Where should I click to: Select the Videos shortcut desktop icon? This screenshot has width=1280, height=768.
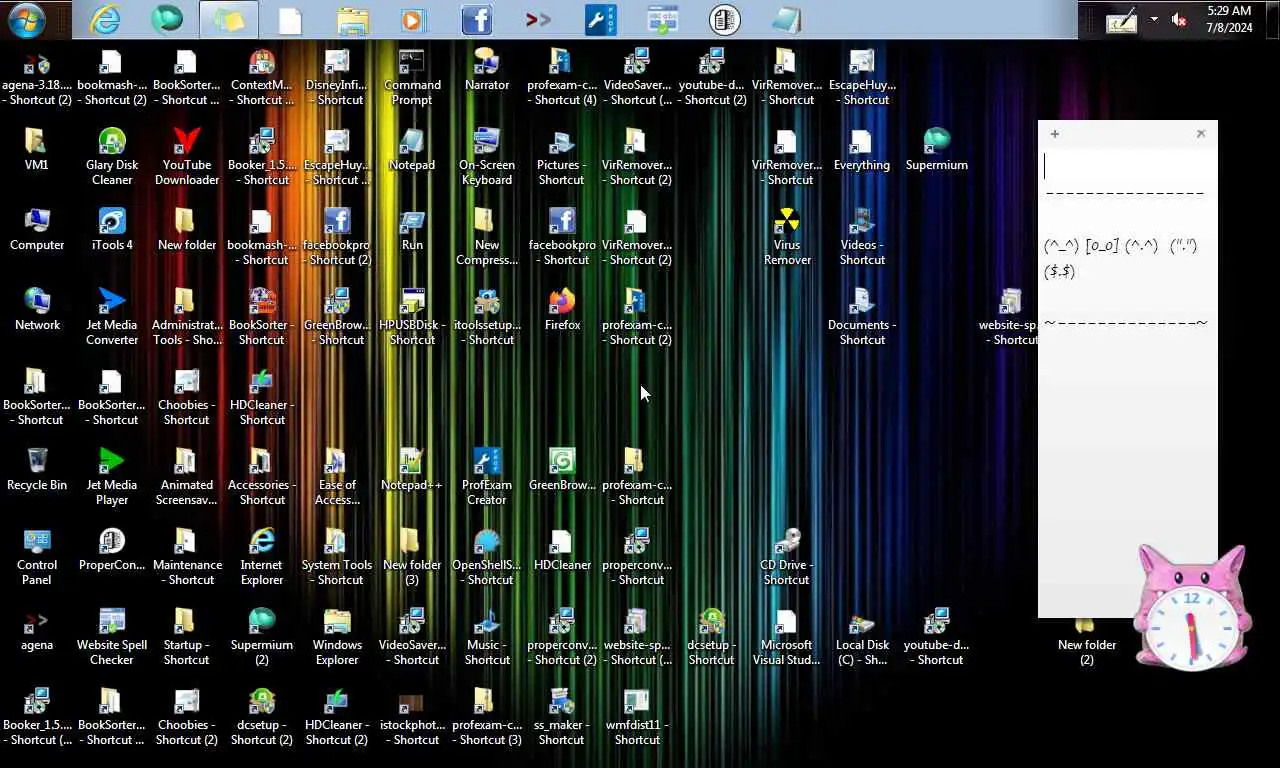(x=862, y=237)
